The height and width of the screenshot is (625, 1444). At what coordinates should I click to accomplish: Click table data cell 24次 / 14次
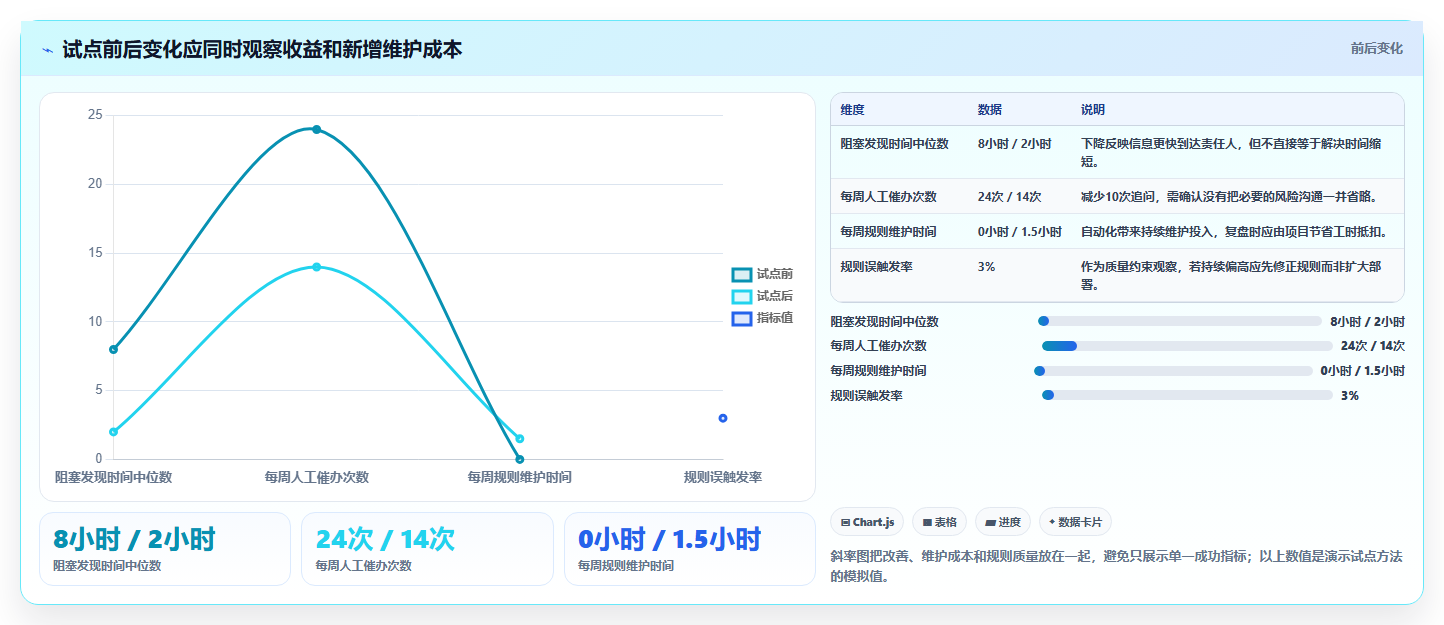click(x=1010, y=197)
